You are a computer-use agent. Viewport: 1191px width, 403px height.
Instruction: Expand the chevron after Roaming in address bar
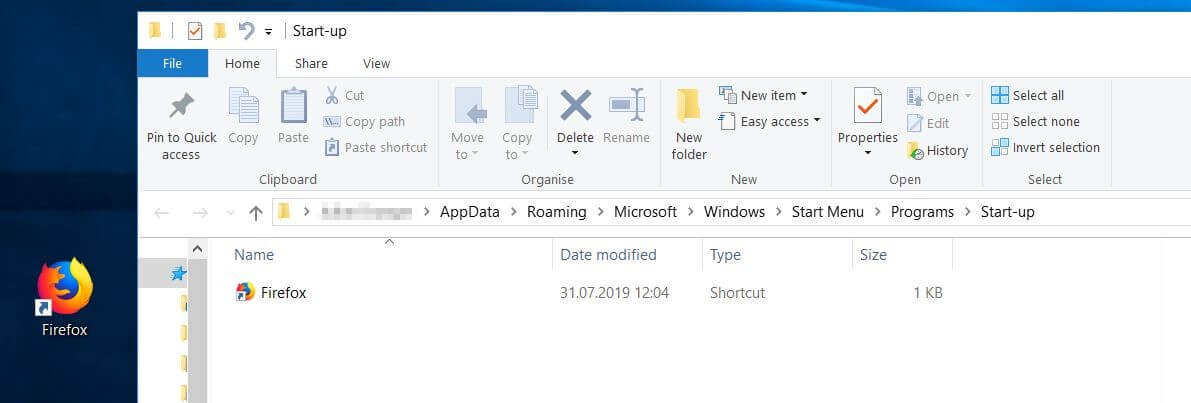pos(600,213)
